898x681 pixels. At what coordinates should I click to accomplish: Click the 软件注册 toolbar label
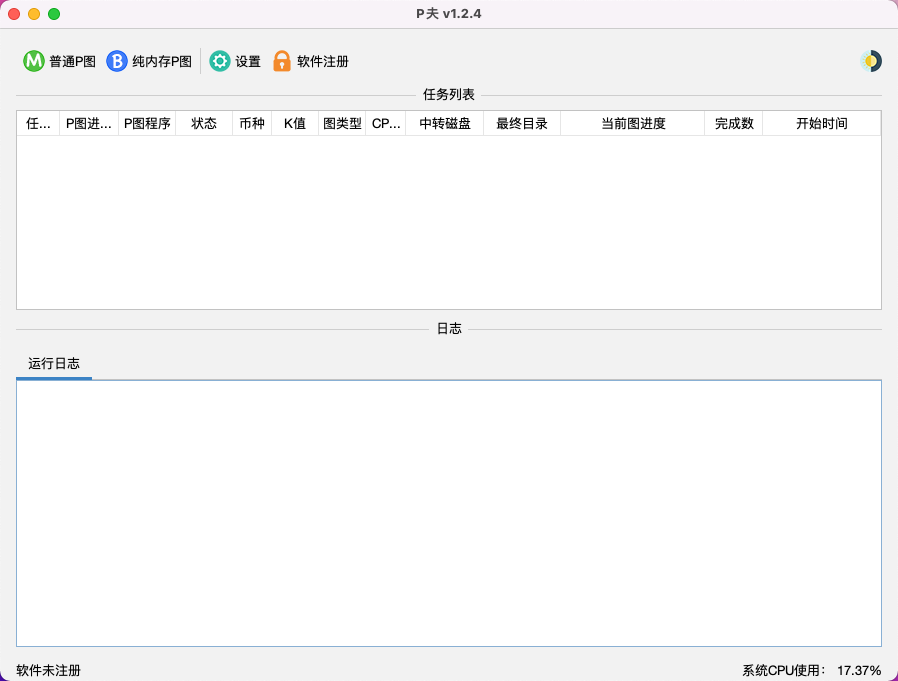click(323, 62)
